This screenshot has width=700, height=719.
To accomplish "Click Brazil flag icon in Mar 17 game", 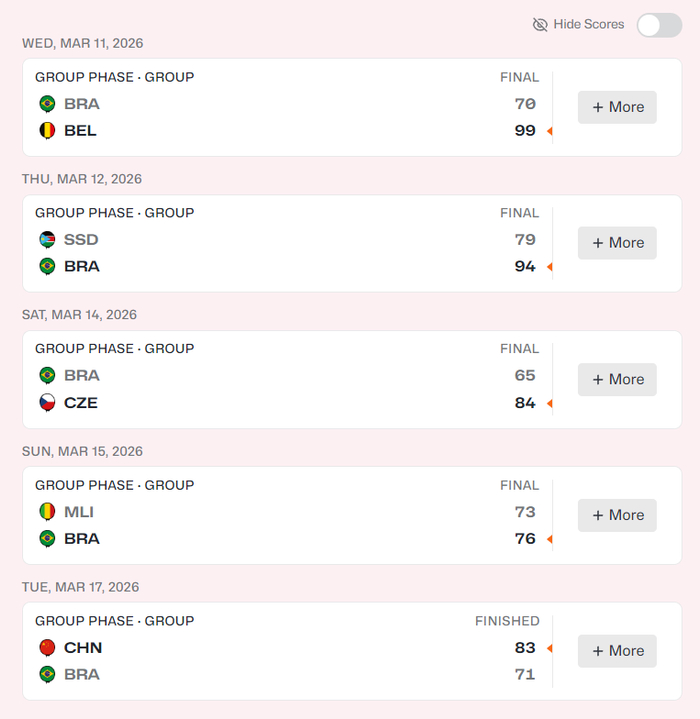I will click(x=47, y=675).
